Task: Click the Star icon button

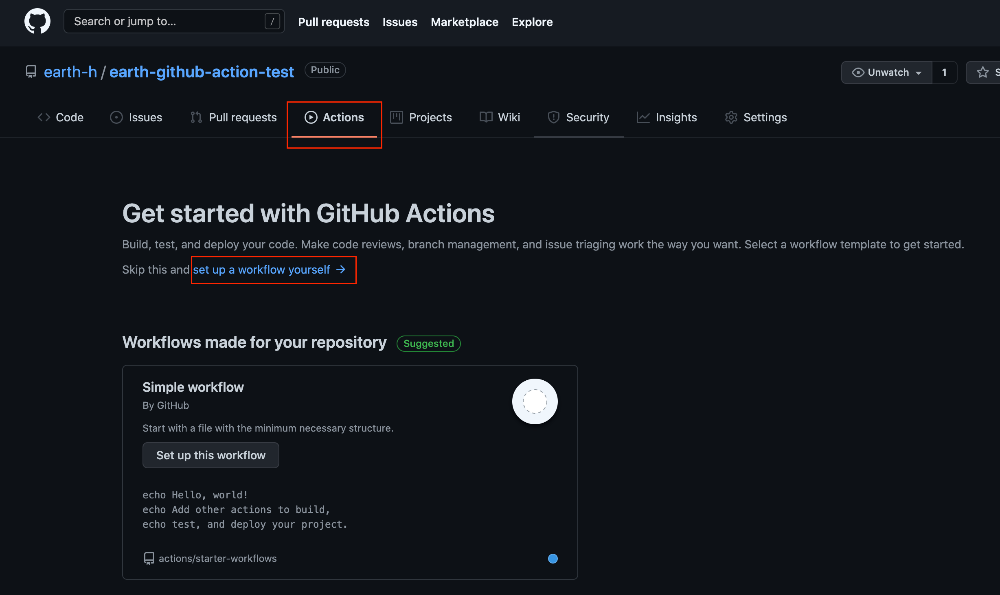Action: point(983,72)
